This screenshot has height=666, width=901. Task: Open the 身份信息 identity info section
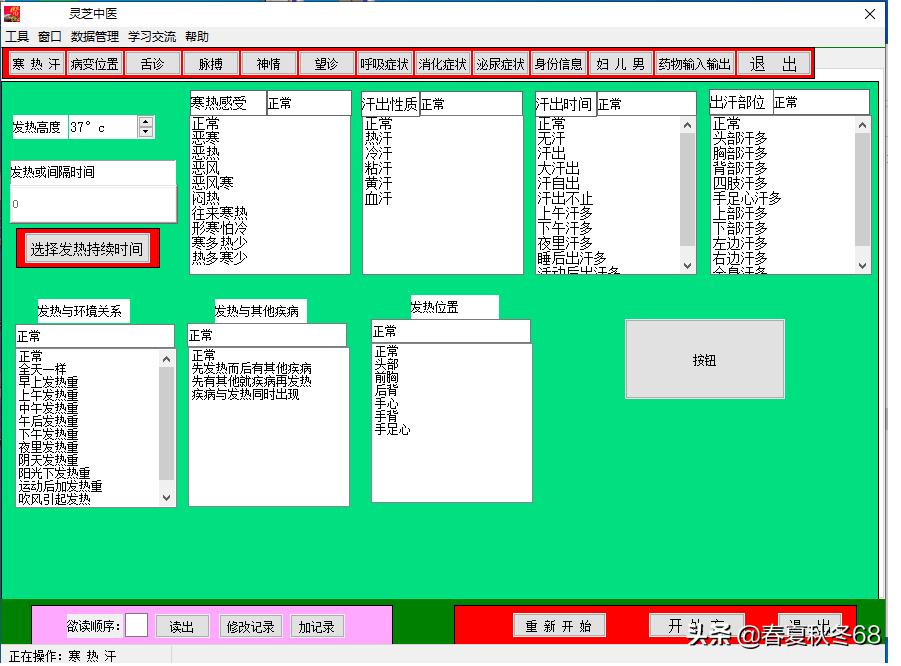(x=559, y=62)
